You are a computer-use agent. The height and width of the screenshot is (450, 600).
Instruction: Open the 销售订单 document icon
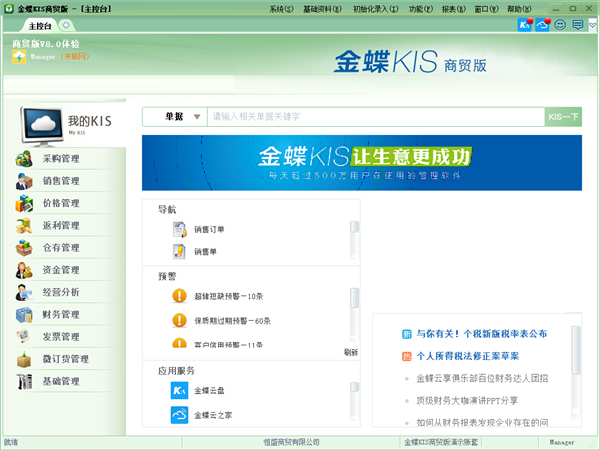[179, 229]
